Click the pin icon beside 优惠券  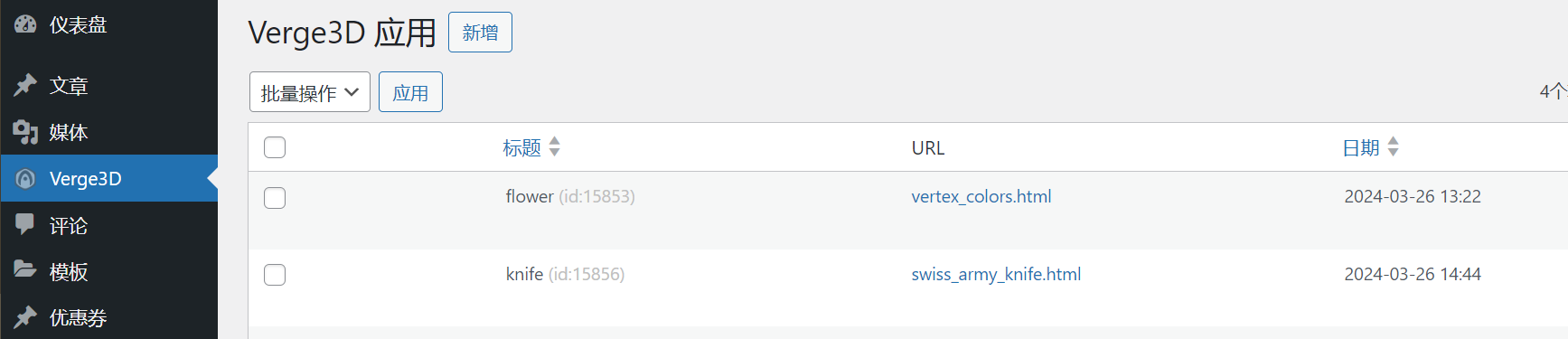(25, 317)
